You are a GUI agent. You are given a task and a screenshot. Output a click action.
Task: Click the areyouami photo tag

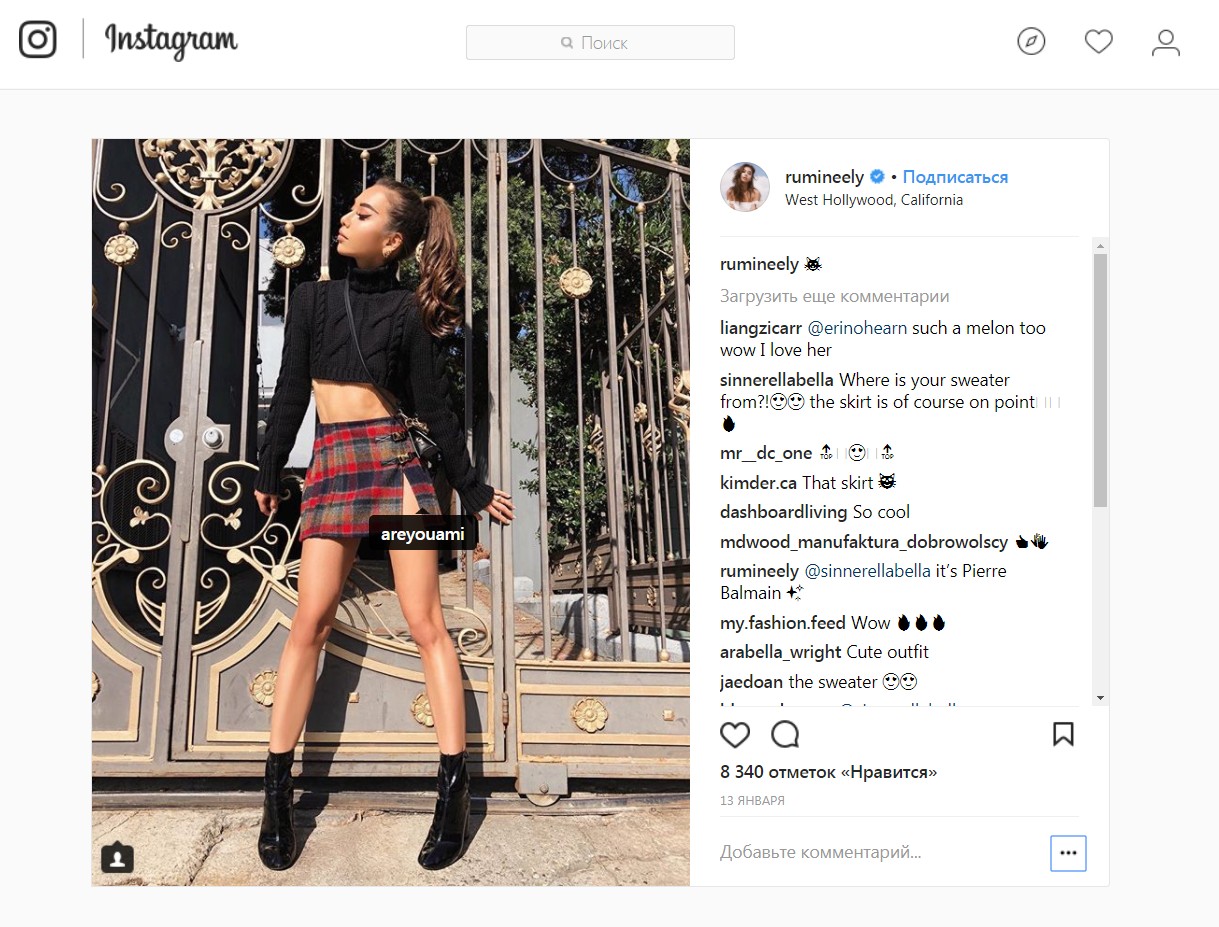[x=423, y=534]
